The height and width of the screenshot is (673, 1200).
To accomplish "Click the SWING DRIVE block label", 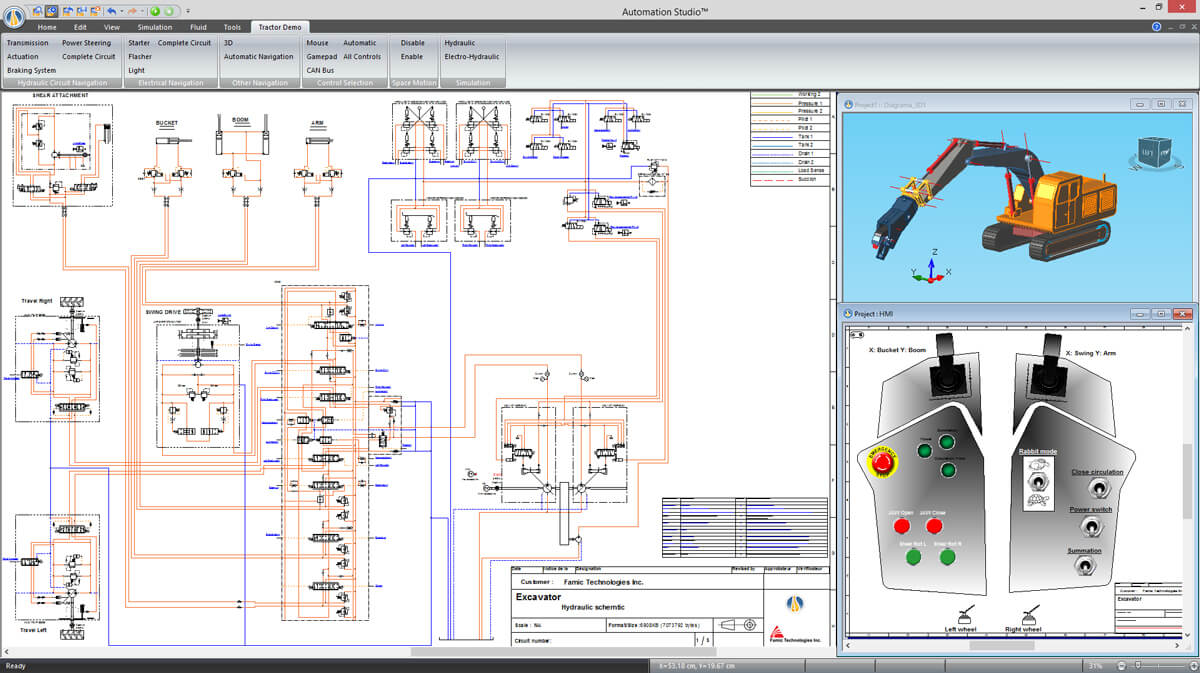I will 166,312.
